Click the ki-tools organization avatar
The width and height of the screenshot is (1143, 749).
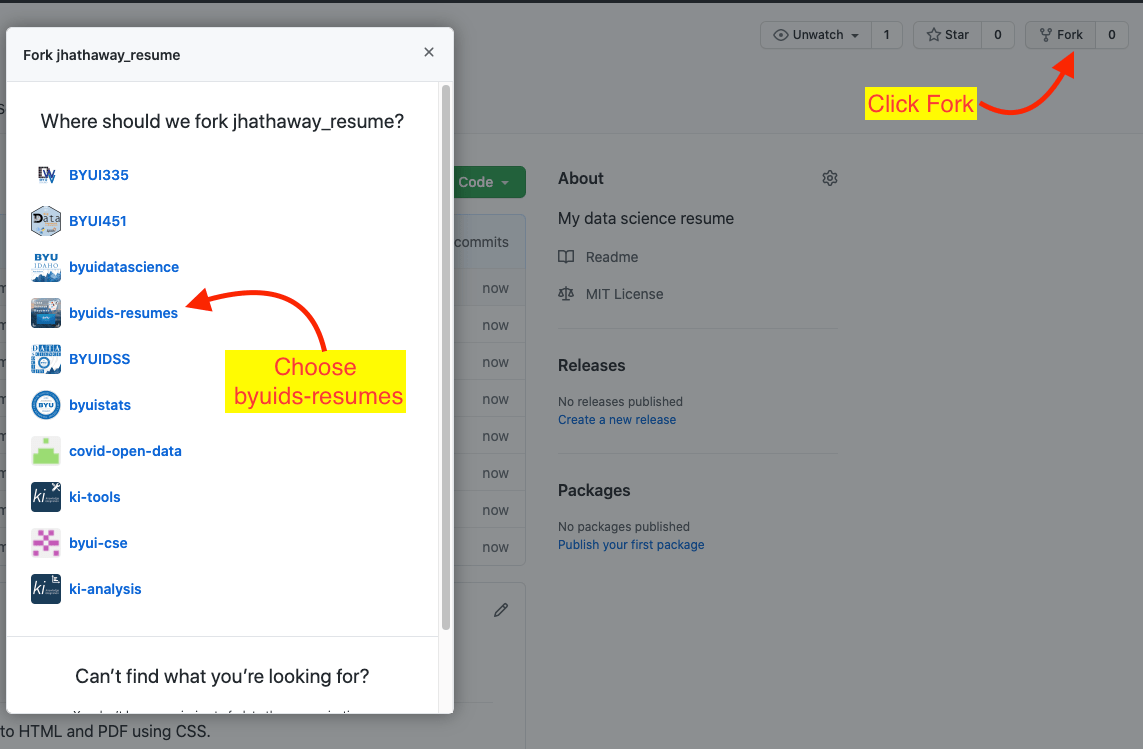46,497
